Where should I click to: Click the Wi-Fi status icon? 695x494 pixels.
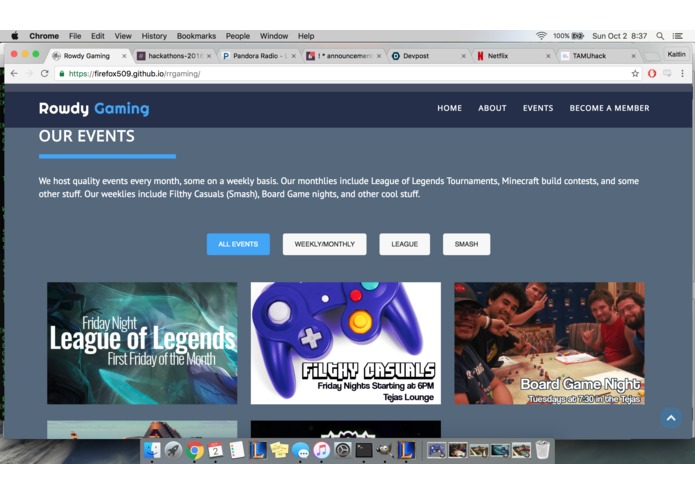541,36
